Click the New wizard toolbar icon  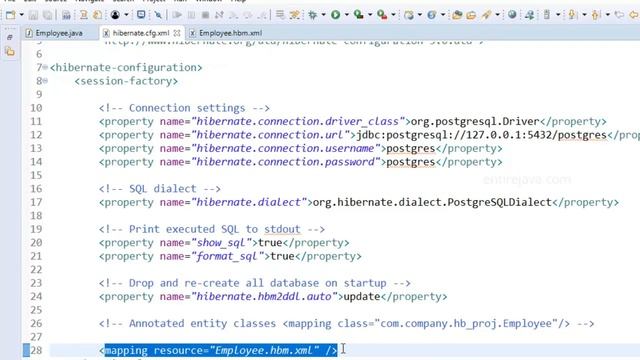point(10,15)
